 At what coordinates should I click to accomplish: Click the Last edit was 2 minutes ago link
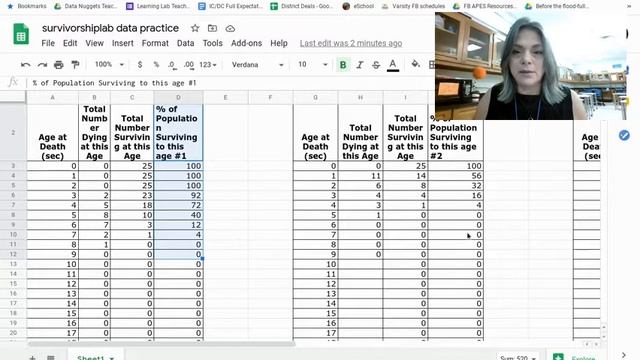[351, 43]
